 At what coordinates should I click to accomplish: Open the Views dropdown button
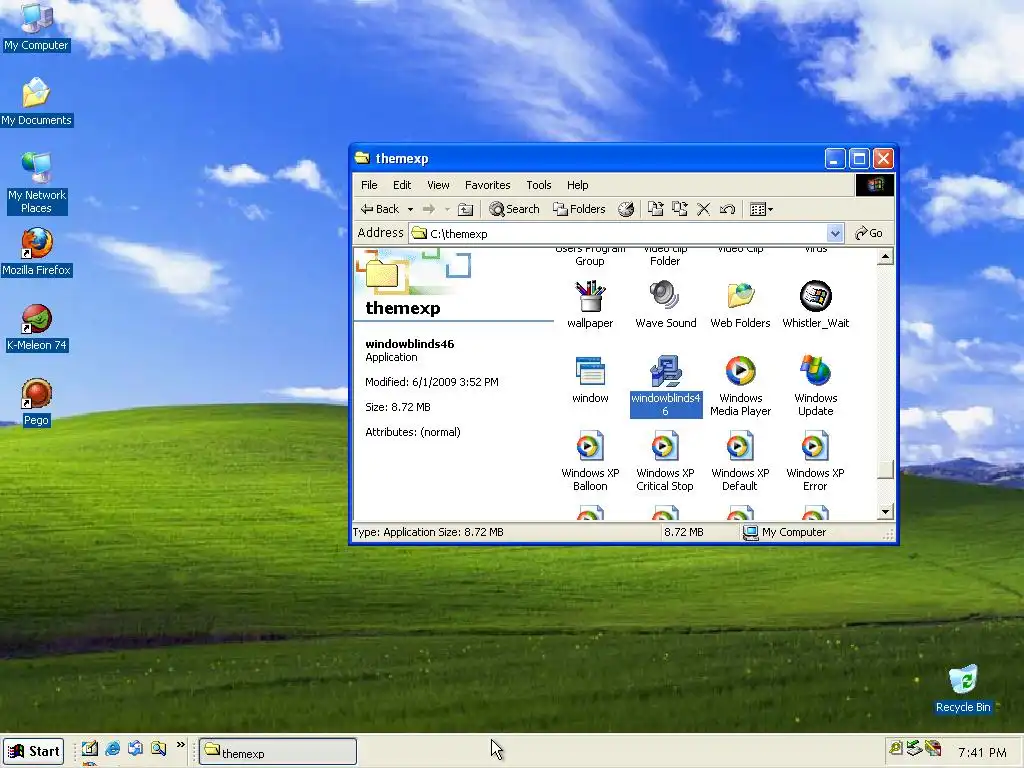click(x=761, y=209)
